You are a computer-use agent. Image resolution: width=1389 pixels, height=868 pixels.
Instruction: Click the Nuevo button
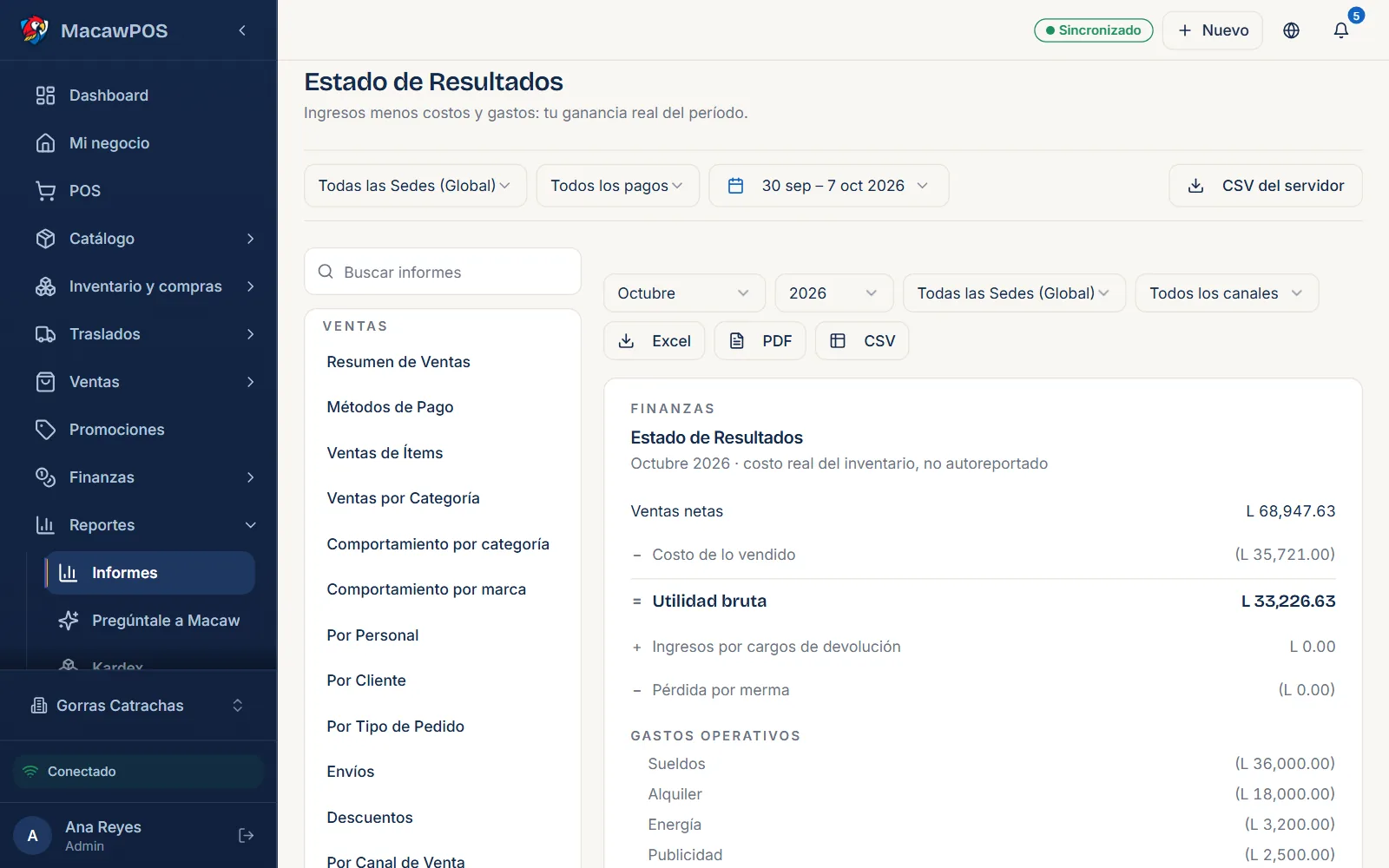point(1213,30)
